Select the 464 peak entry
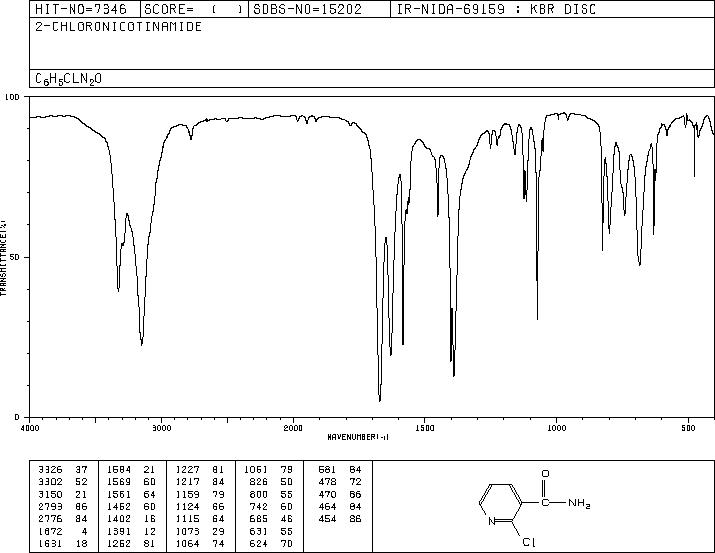This screenshot has width=715, height=553. tap(340, 506)
